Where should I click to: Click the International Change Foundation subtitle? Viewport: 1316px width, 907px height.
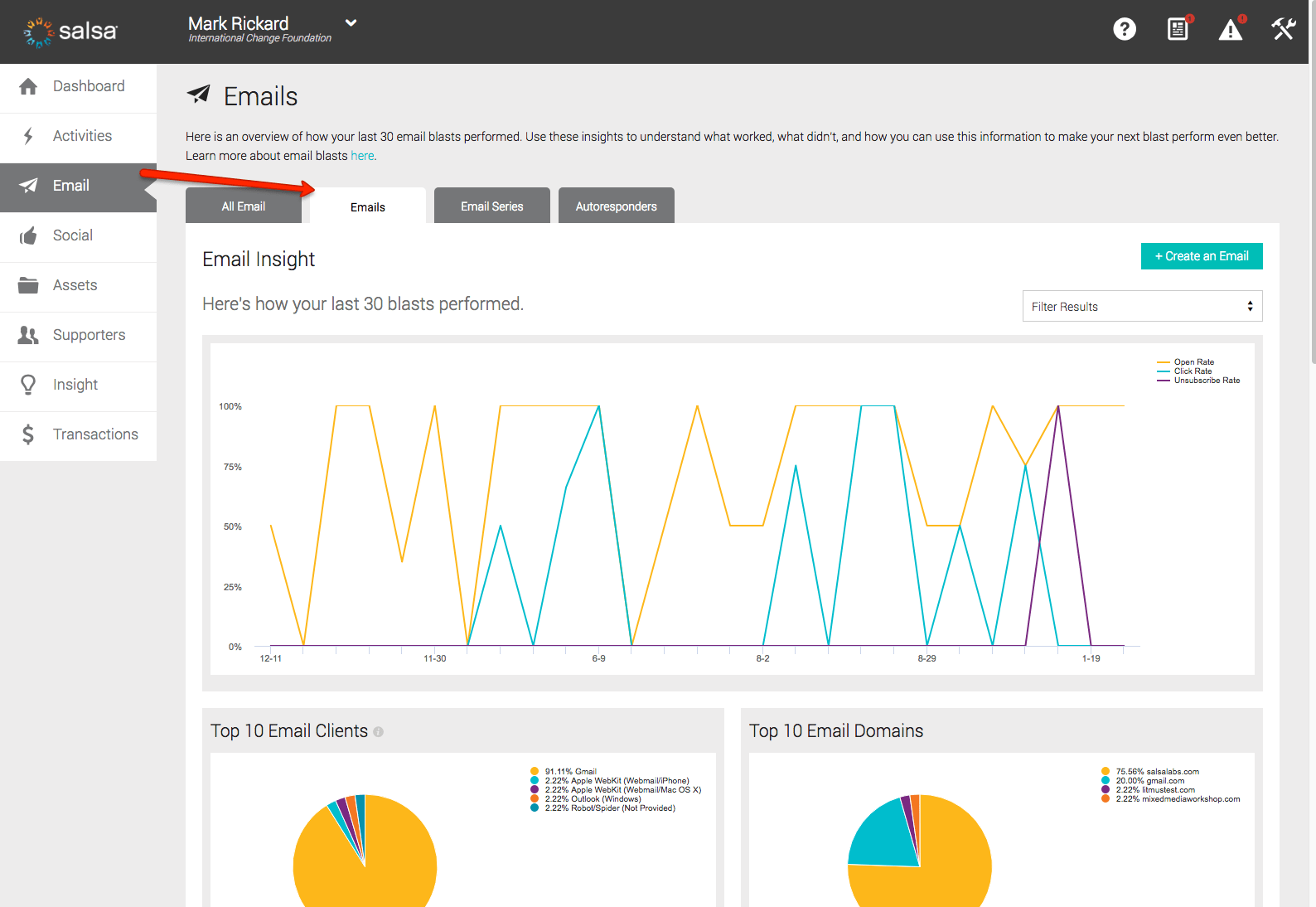(x=259, y=38)
